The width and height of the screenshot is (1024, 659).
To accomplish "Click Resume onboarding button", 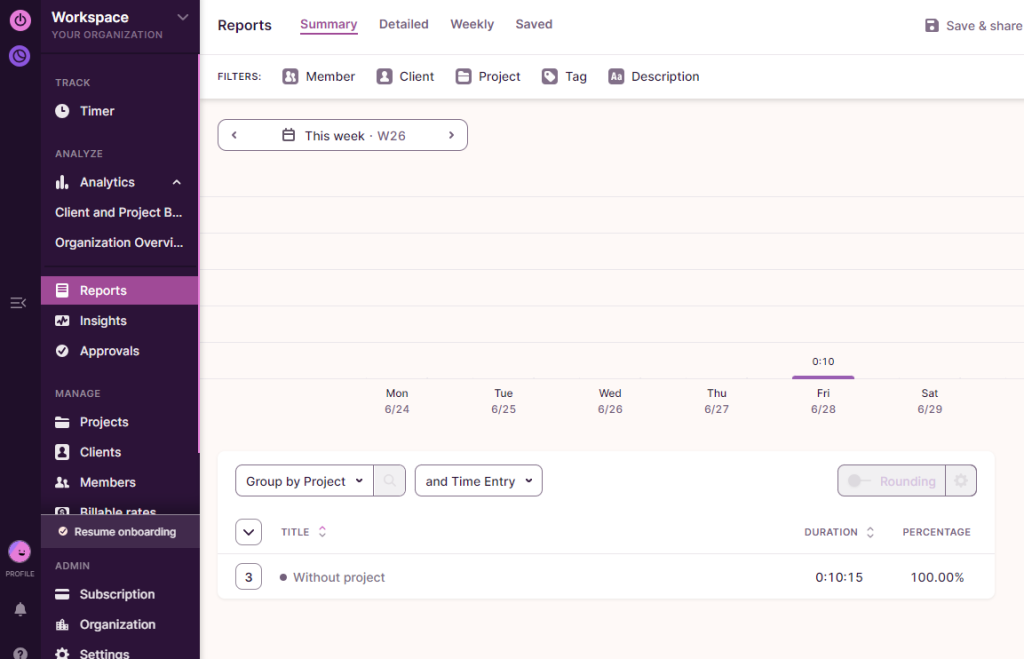I will click(x=120, y=532).
